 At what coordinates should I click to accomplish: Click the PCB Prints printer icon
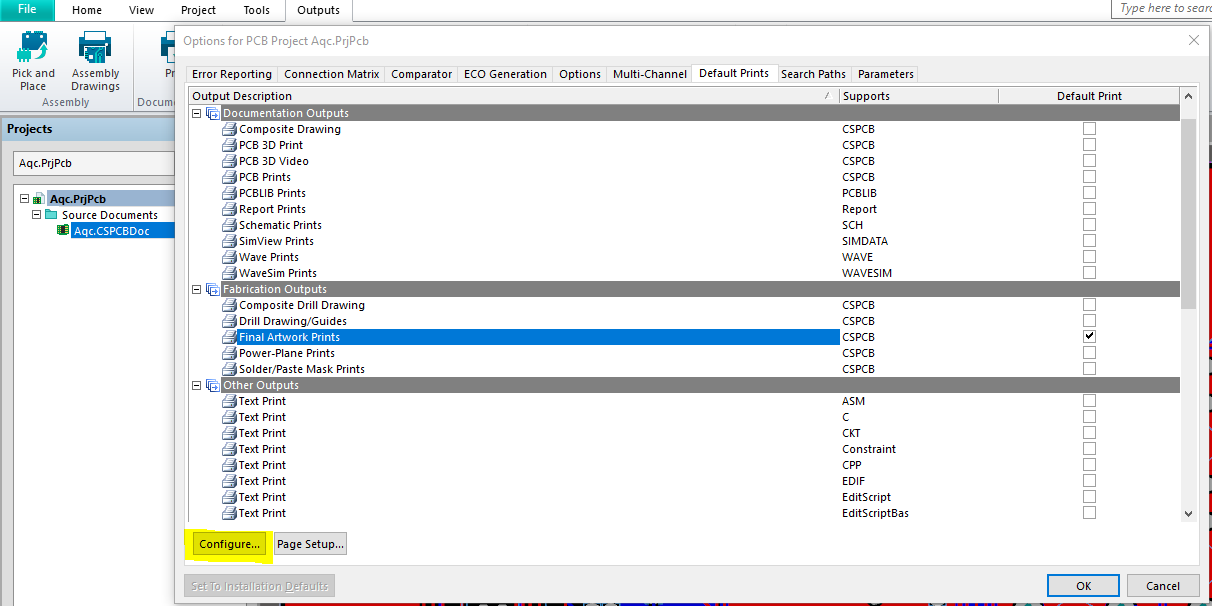(230, 177)
